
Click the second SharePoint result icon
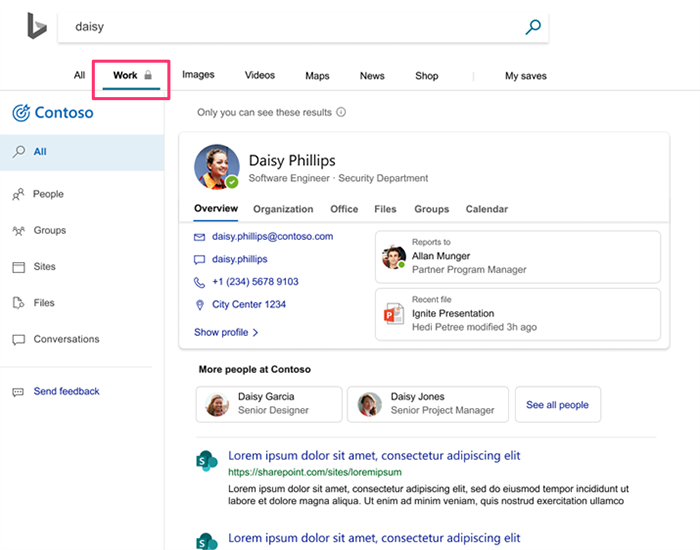(207, 541)
